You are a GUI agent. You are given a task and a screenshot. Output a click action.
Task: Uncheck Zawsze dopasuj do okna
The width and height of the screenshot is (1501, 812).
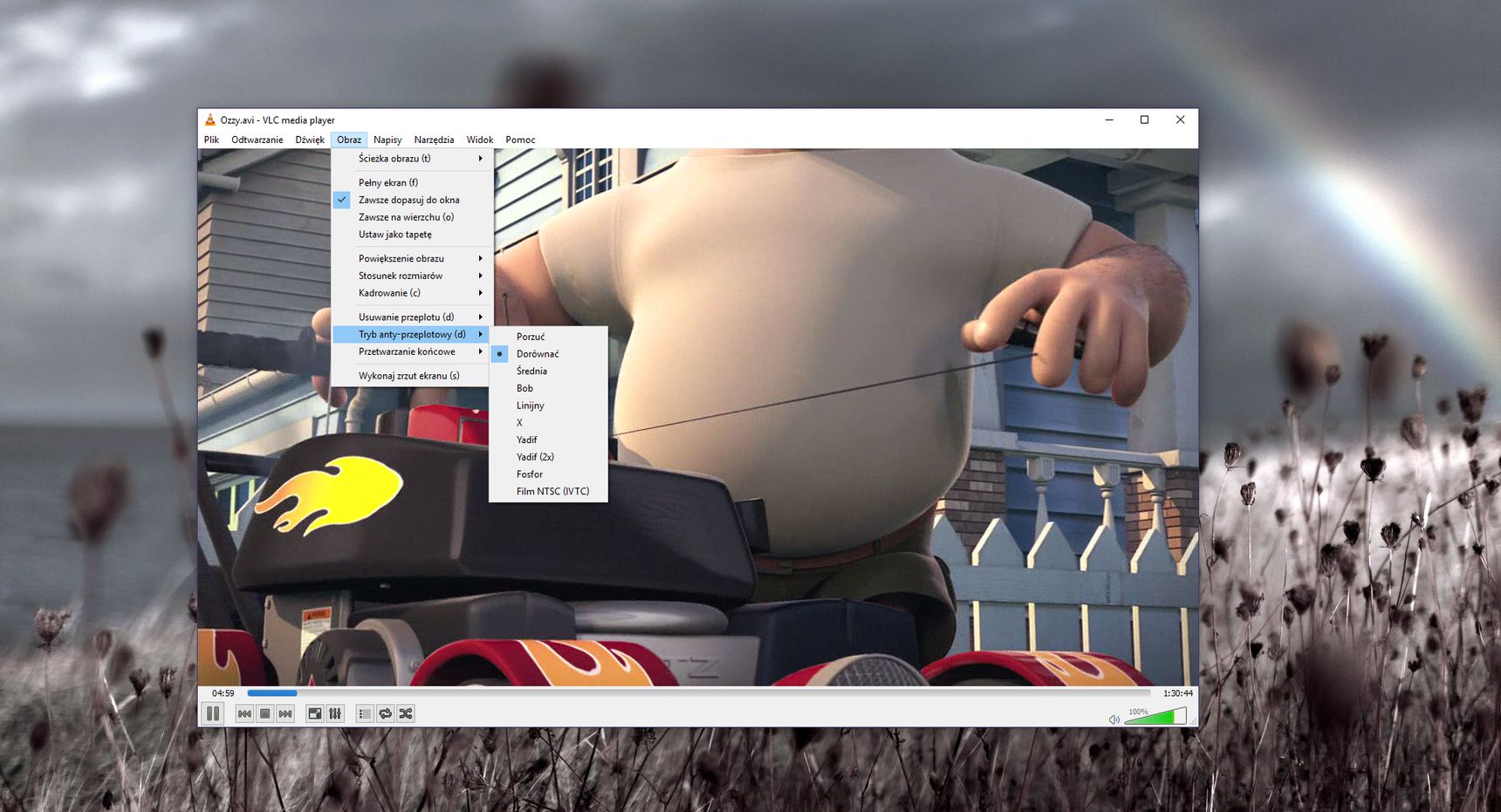(412, 200)
